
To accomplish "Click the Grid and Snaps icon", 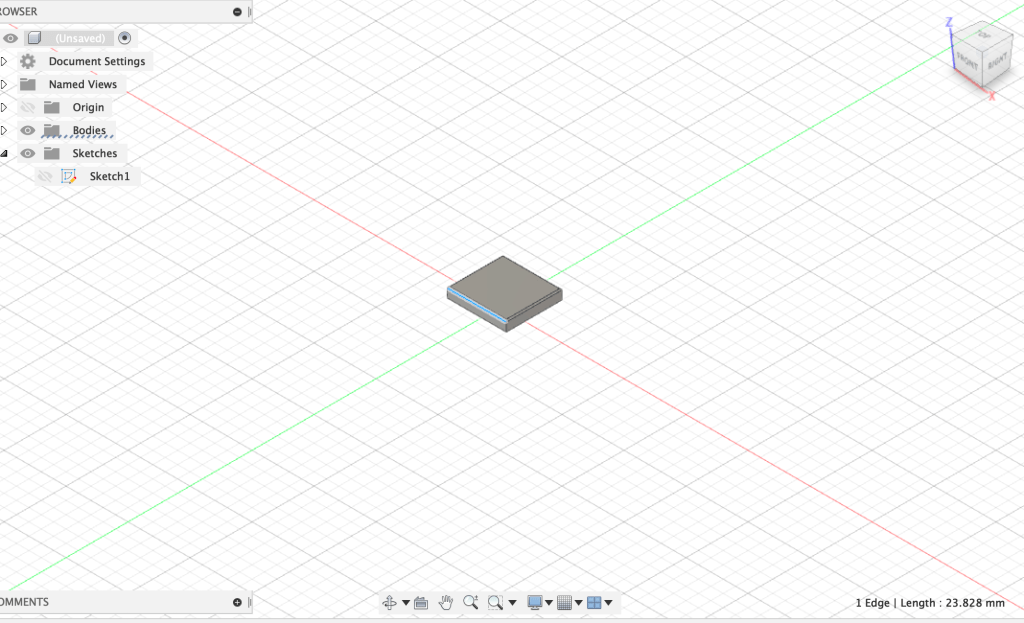I will [564, 602].
